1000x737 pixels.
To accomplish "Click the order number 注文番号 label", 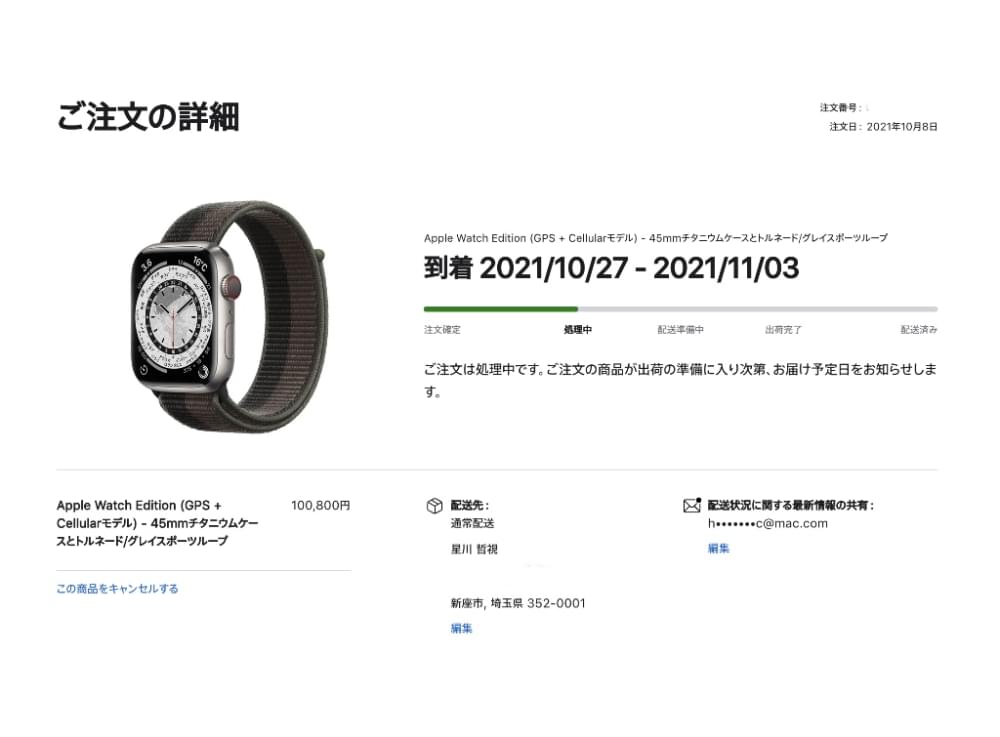I will coord(841,108).
